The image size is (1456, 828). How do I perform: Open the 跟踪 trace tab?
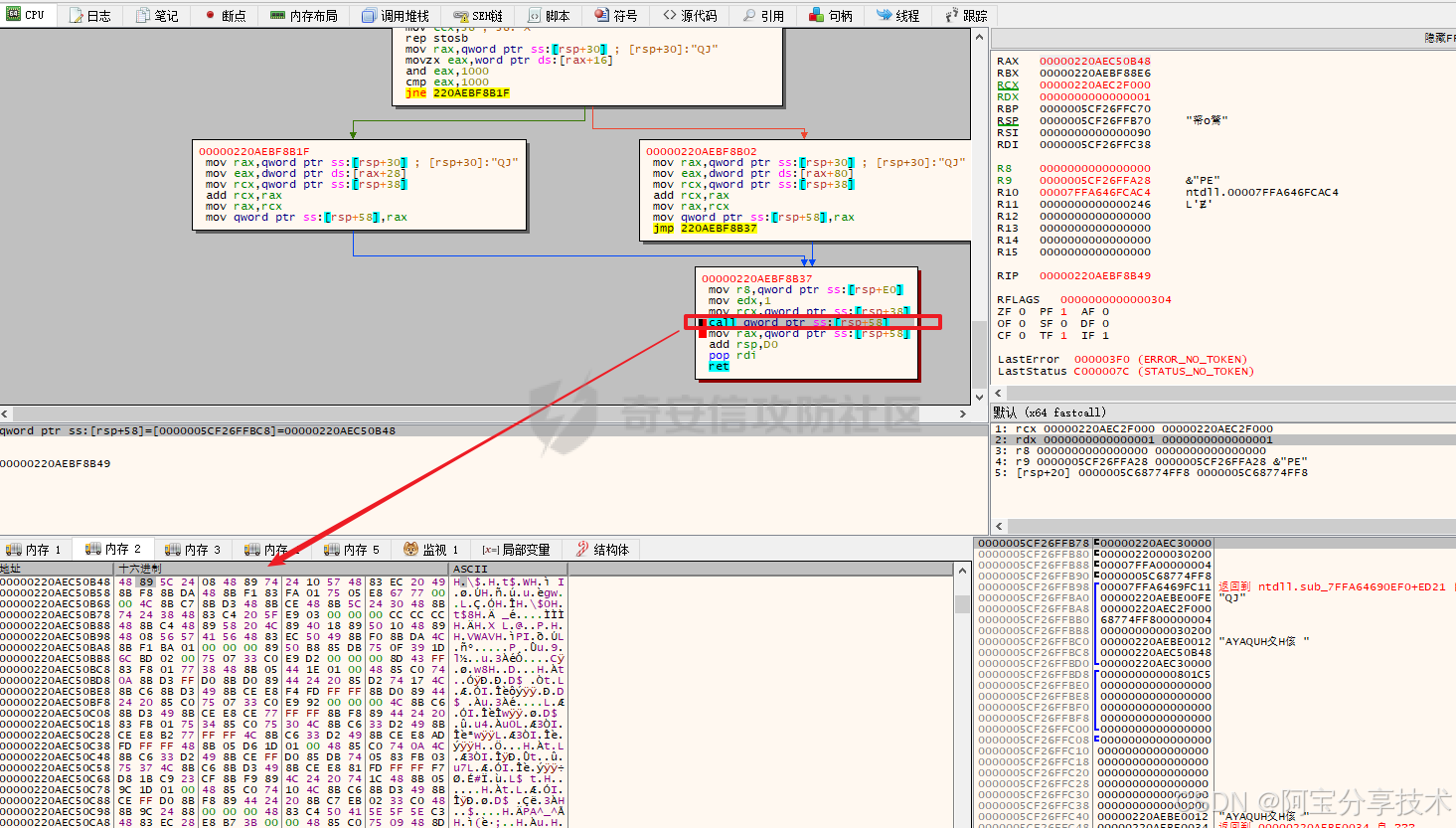click(966, 15)
